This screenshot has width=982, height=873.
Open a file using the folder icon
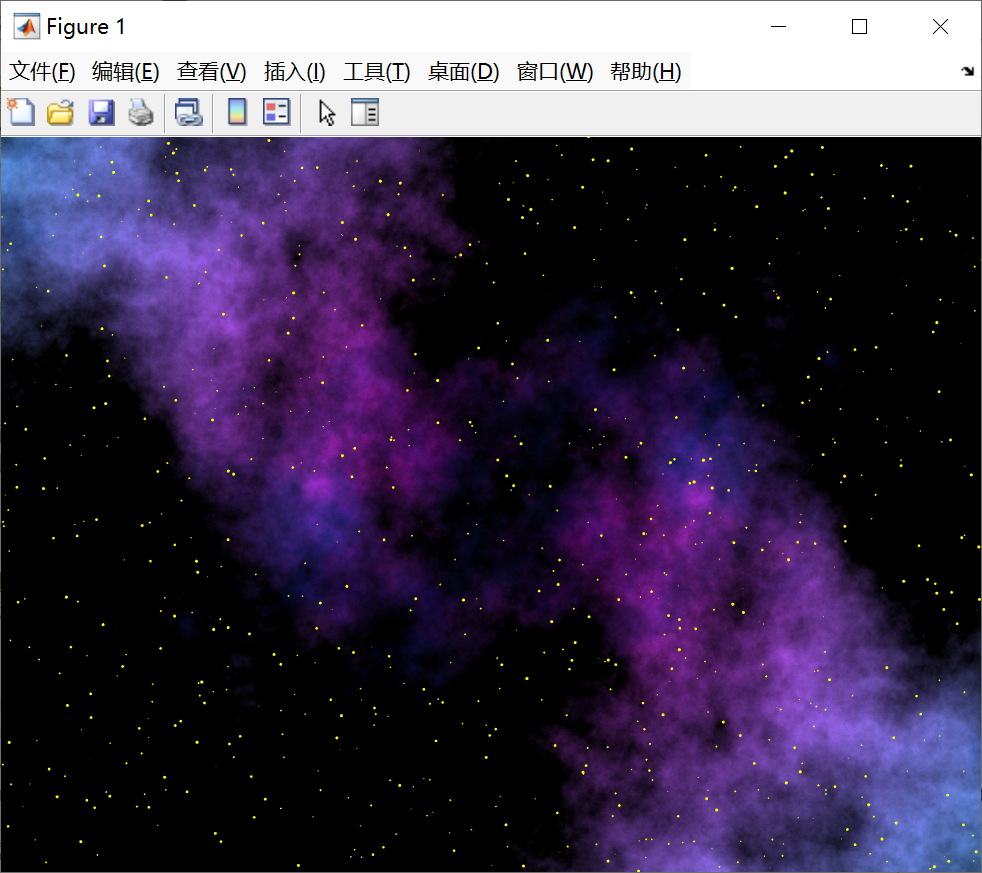pos(61,113)
